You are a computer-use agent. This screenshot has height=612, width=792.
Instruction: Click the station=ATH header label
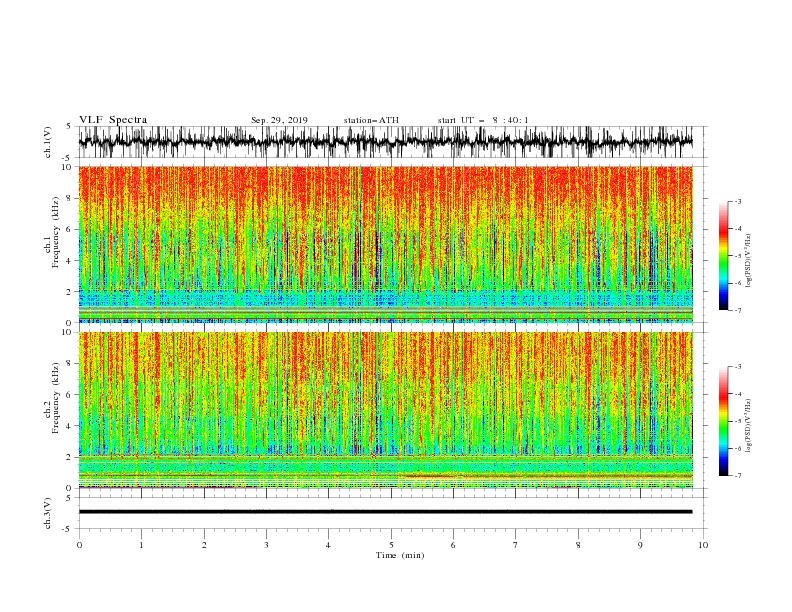pos(371,120)
